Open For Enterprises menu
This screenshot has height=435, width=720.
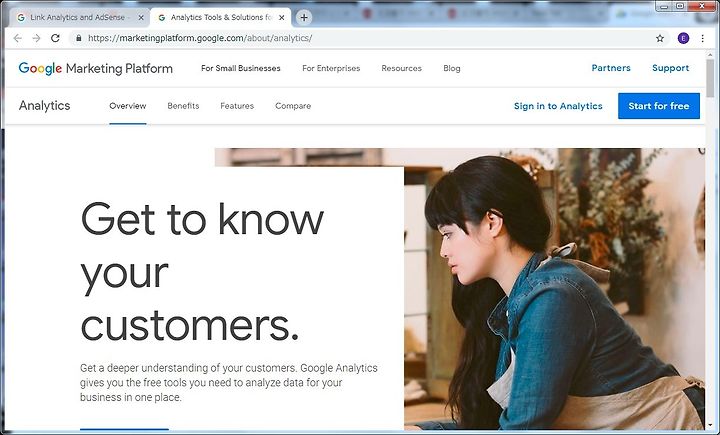click(331, 68)
